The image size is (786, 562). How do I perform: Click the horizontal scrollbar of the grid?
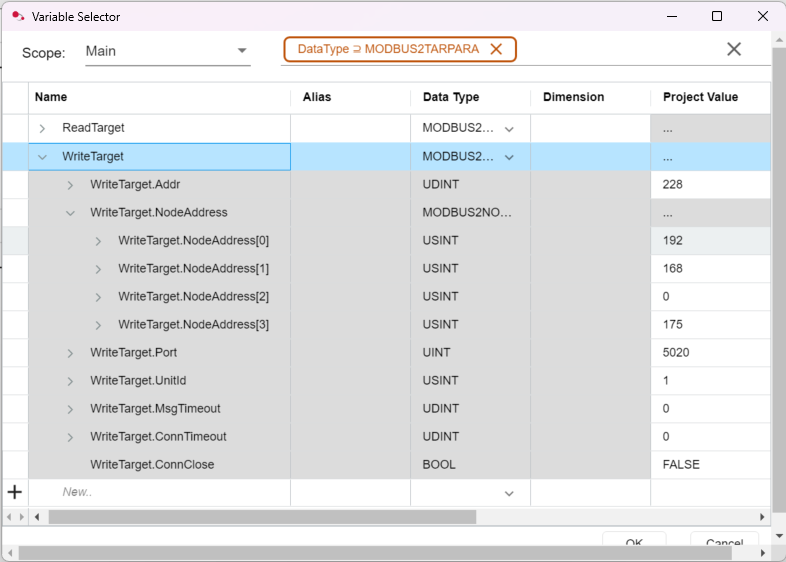262,517
